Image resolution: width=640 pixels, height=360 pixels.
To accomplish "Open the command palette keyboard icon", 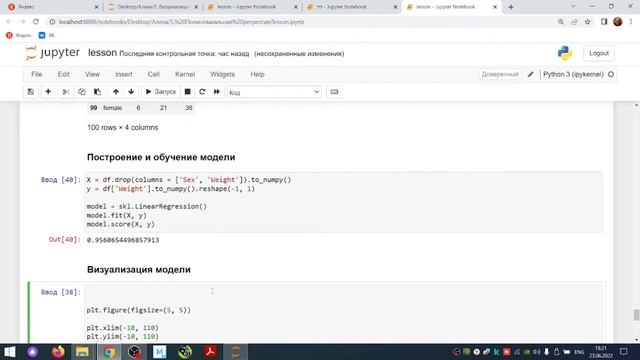I will click(334, 92).
